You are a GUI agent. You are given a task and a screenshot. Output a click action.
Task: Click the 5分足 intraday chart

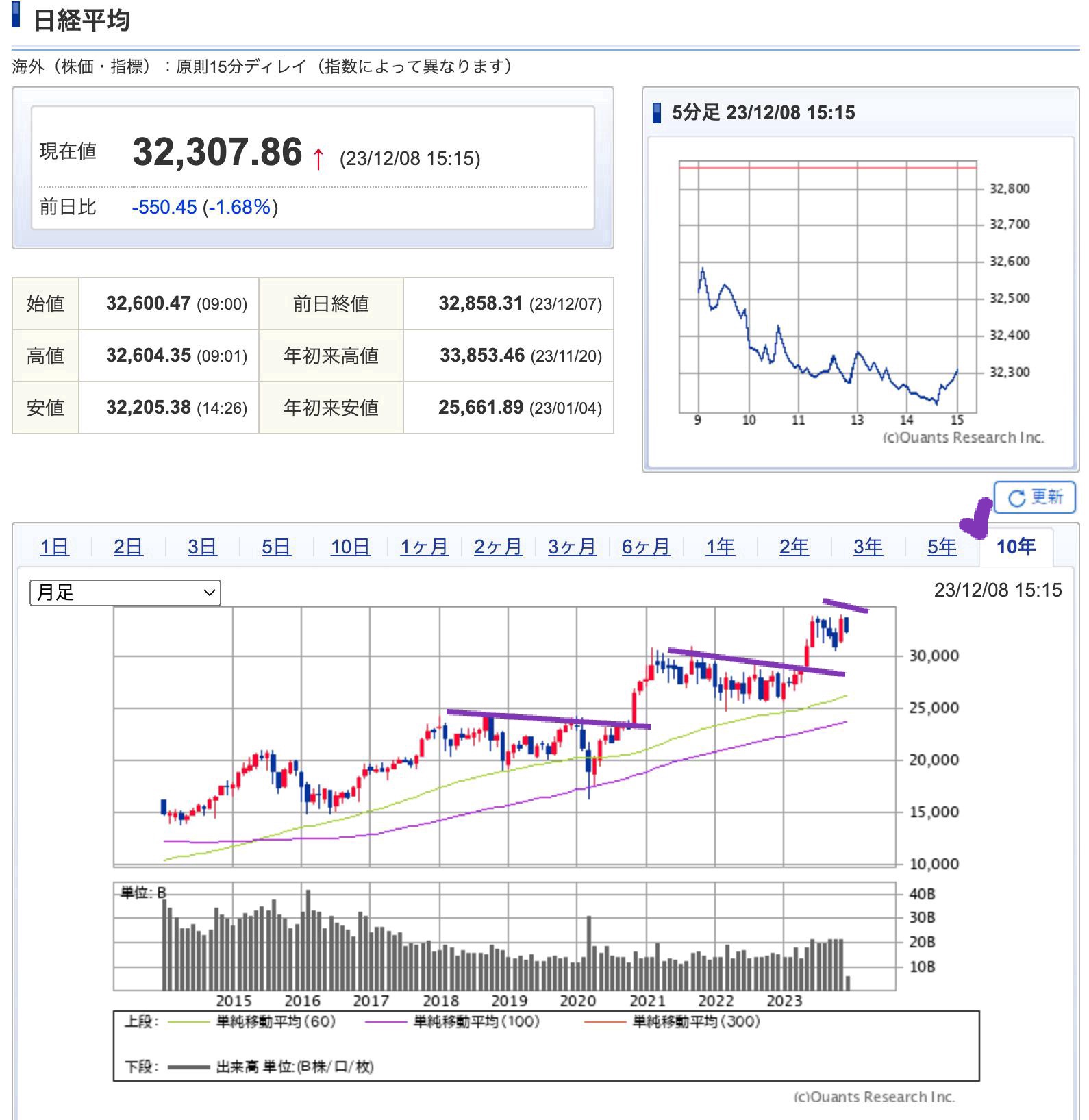pyautogui.click(x=827, y=288)
